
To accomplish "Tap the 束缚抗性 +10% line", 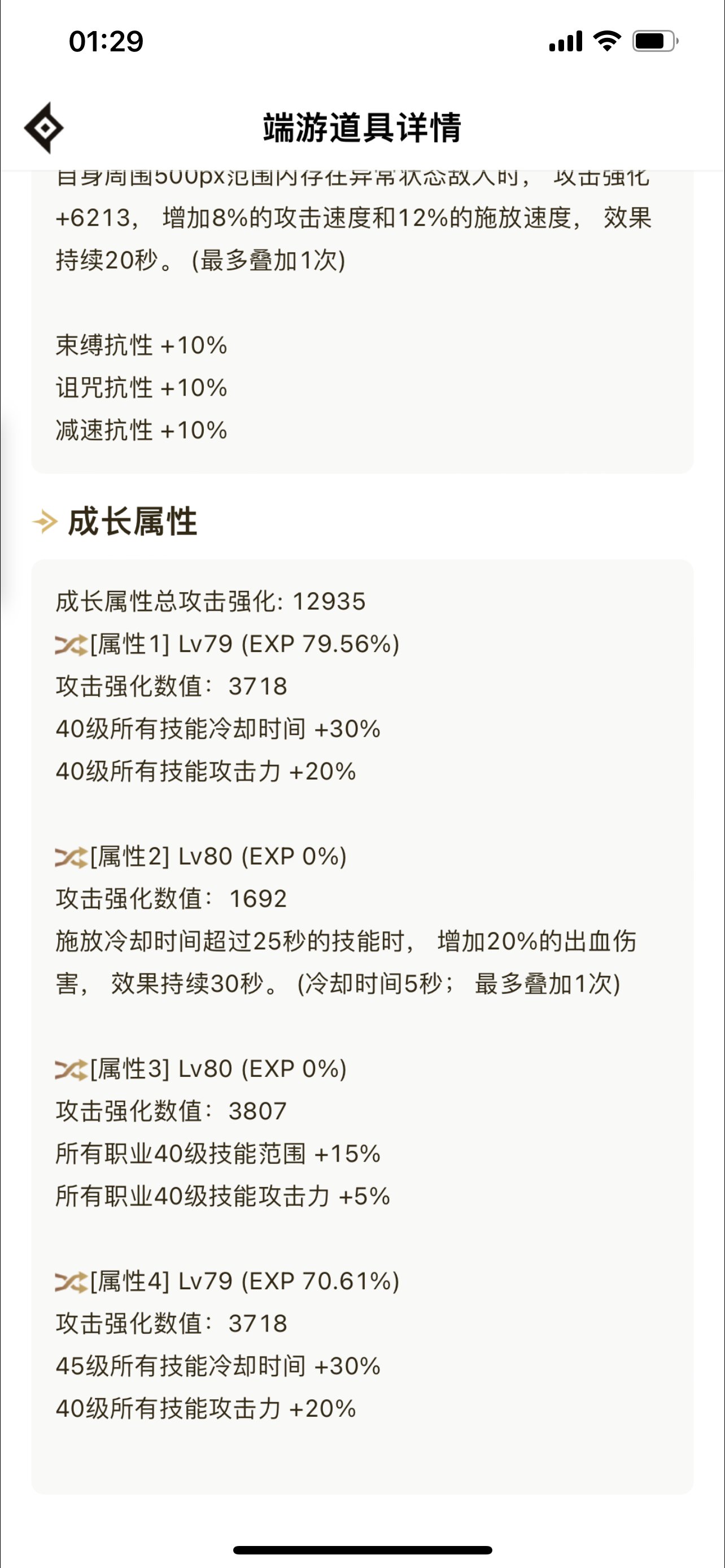I will [x=141, y=345].
